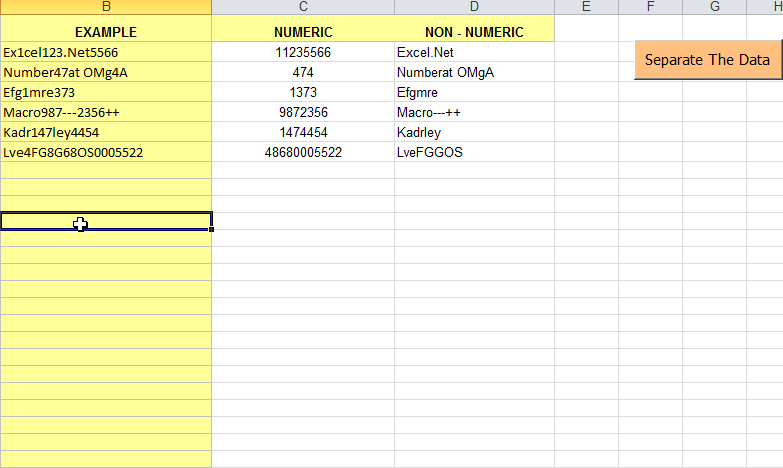
Task: Select cell containing Number47at OMg4A
Action: click(106, 72)
